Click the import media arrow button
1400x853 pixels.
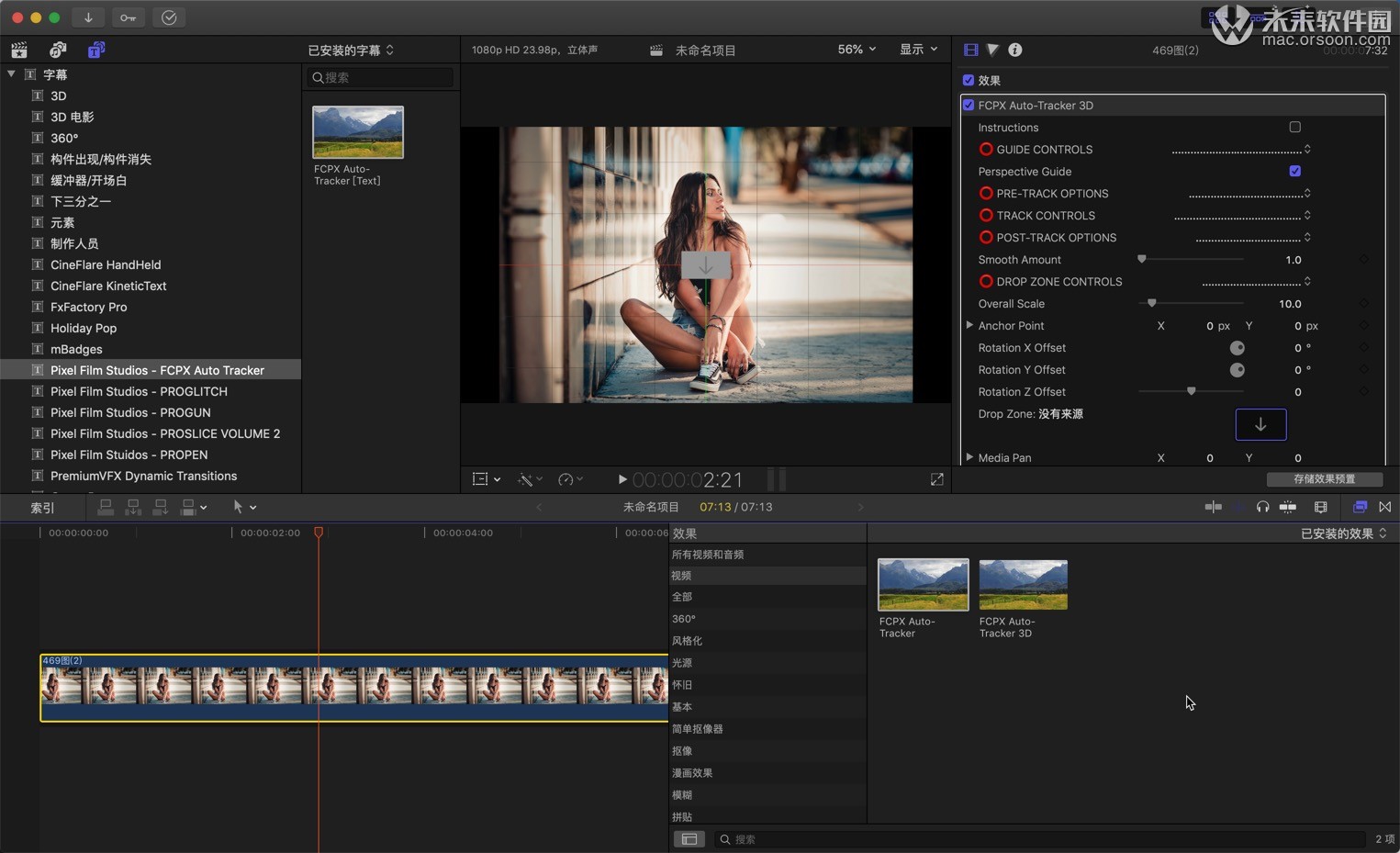coord(88,17)
